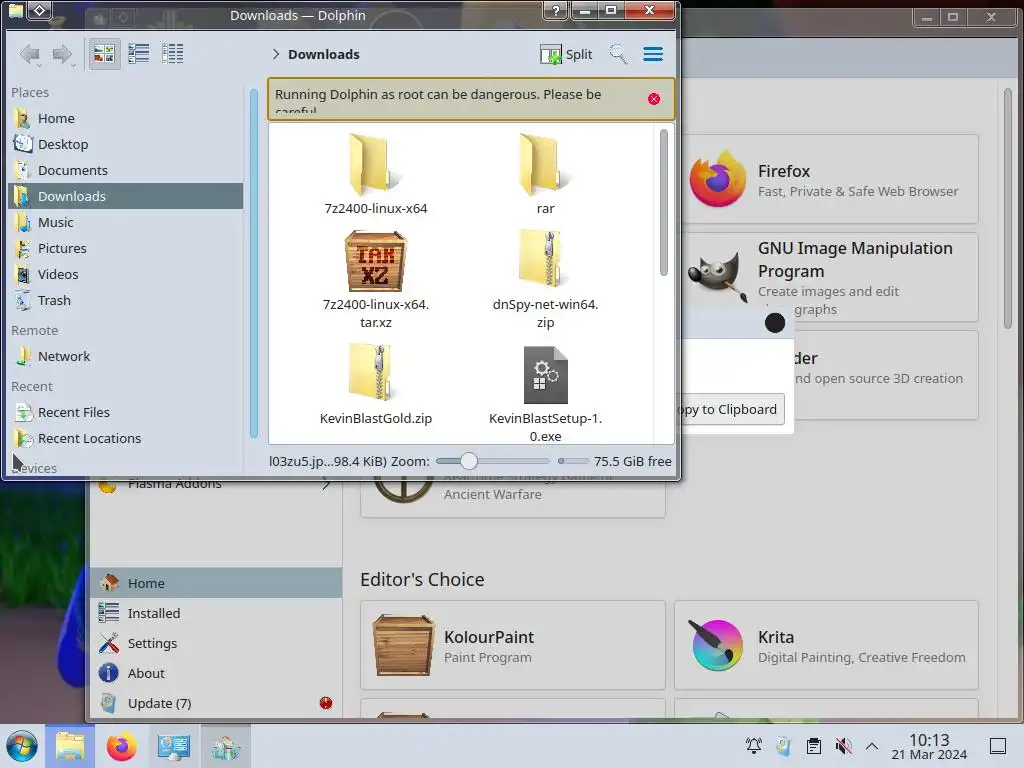Dismiss the root warning message
Image resolution: width=1024 pixels, height=768 pixels.
click(654, 99)
